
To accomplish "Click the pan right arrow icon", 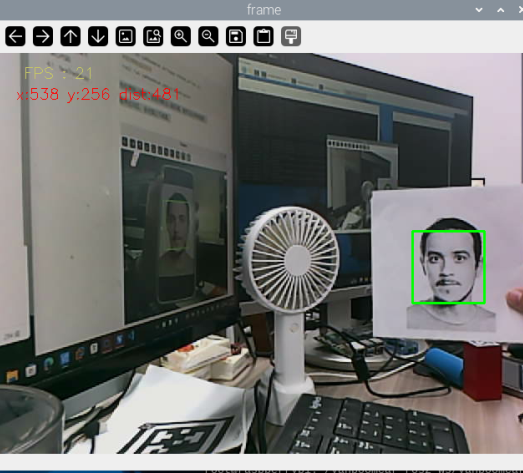I will tap(43, 36).
